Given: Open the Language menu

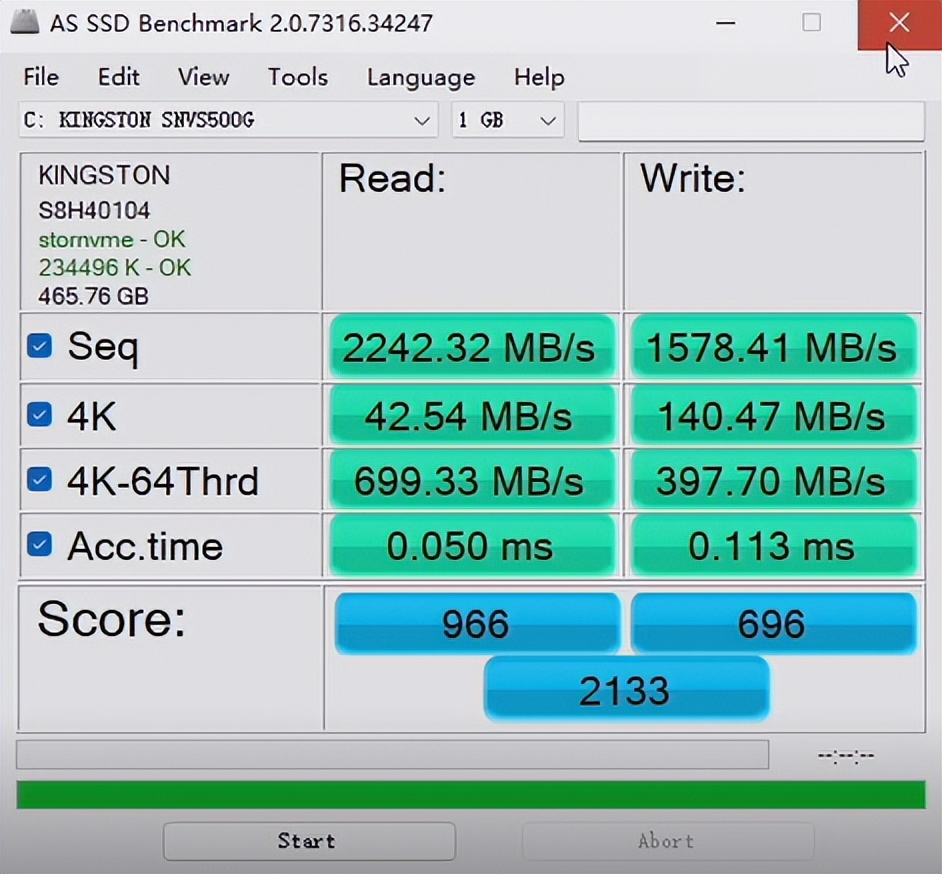Looking at the screenshot, I should pos(421,77).
